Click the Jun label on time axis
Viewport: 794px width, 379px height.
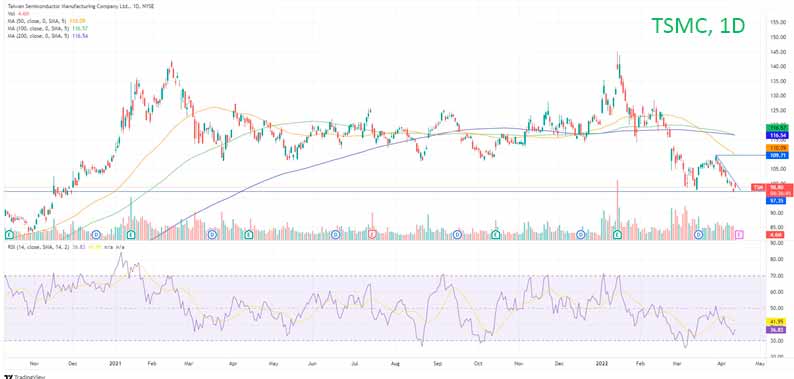coord(312,363)
